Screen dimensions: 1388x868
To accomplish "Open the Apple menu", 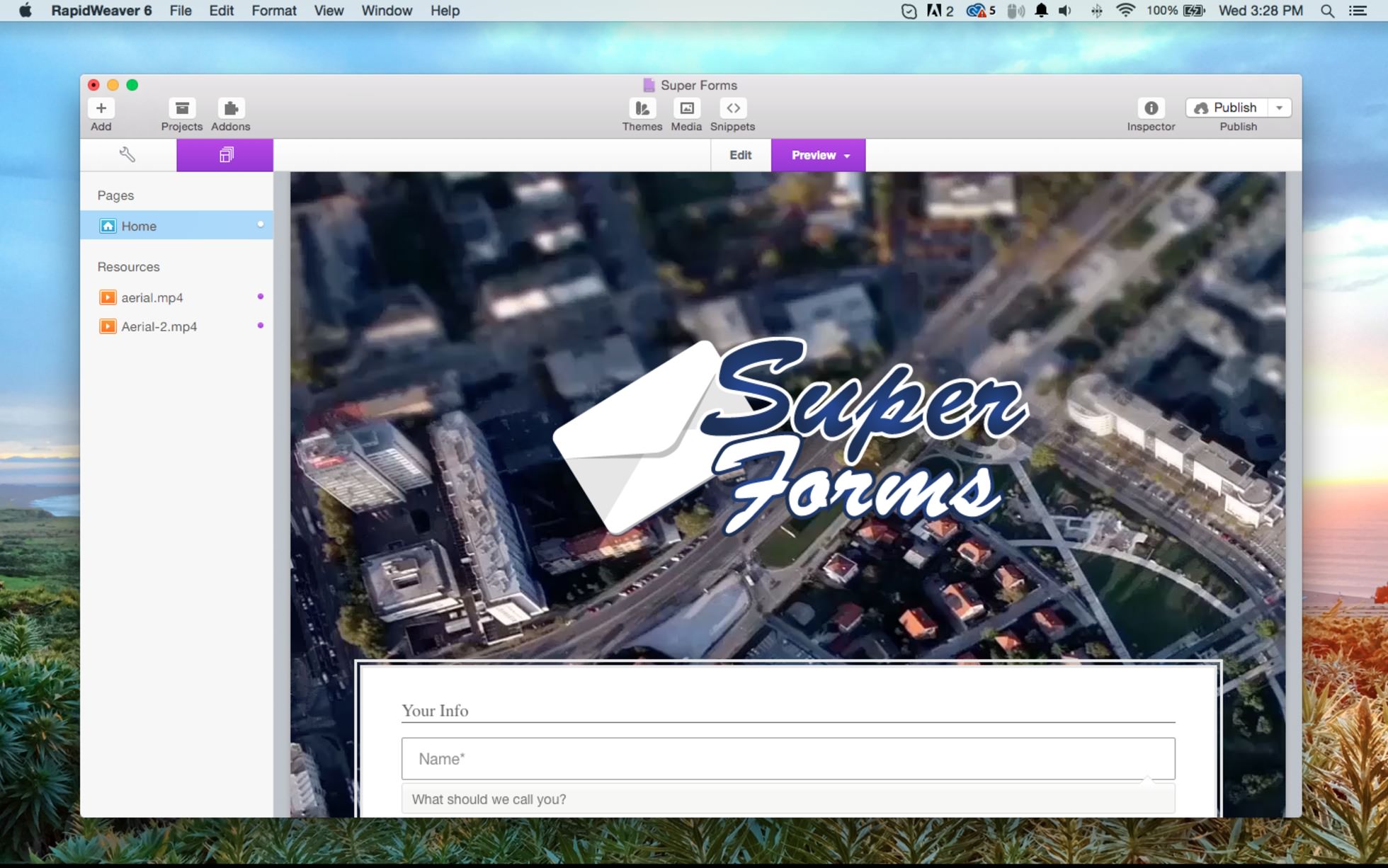I will (x=25, y=11).
